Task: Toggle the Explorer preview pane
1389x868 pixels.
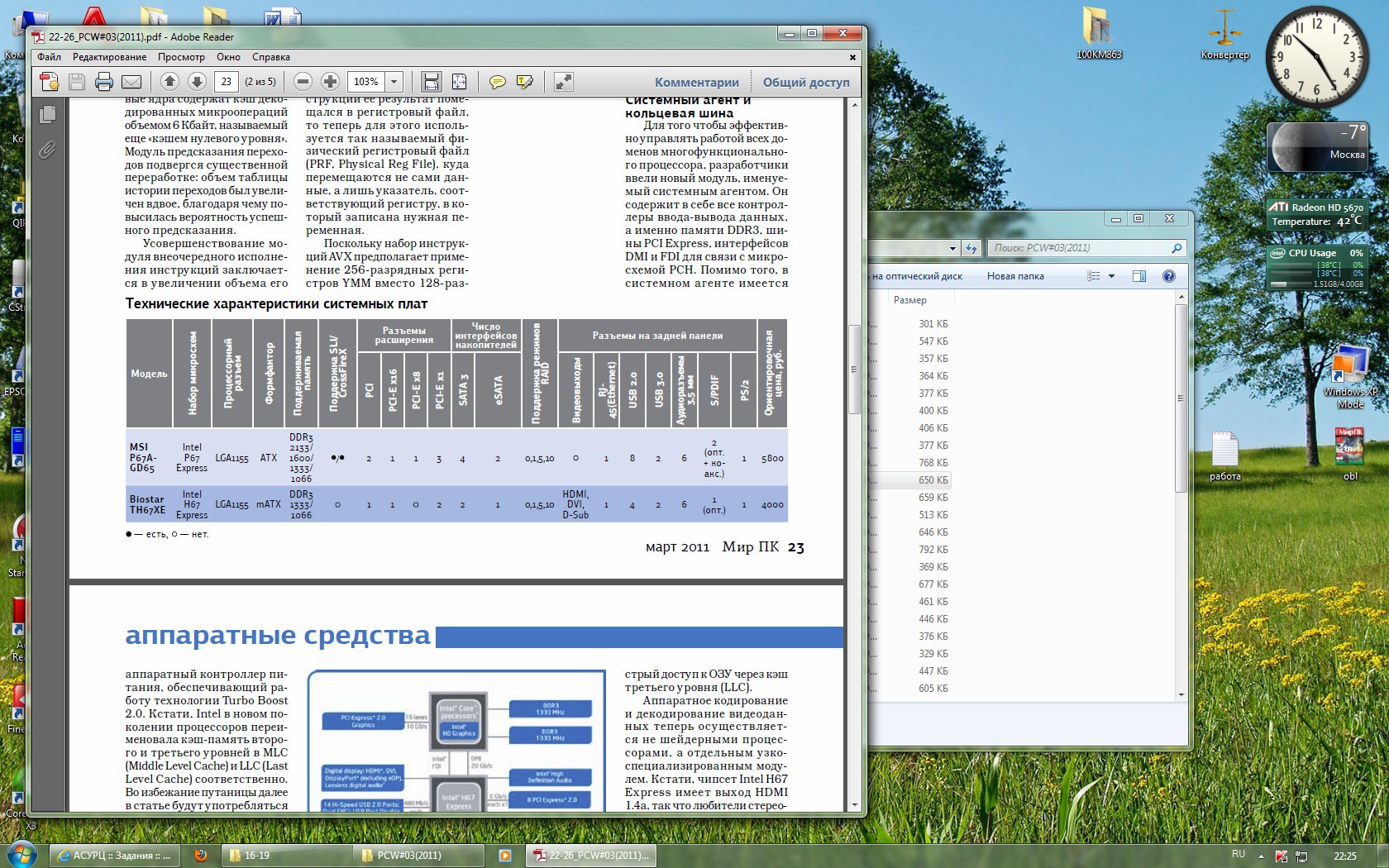Action: [x=1138, y=276]
